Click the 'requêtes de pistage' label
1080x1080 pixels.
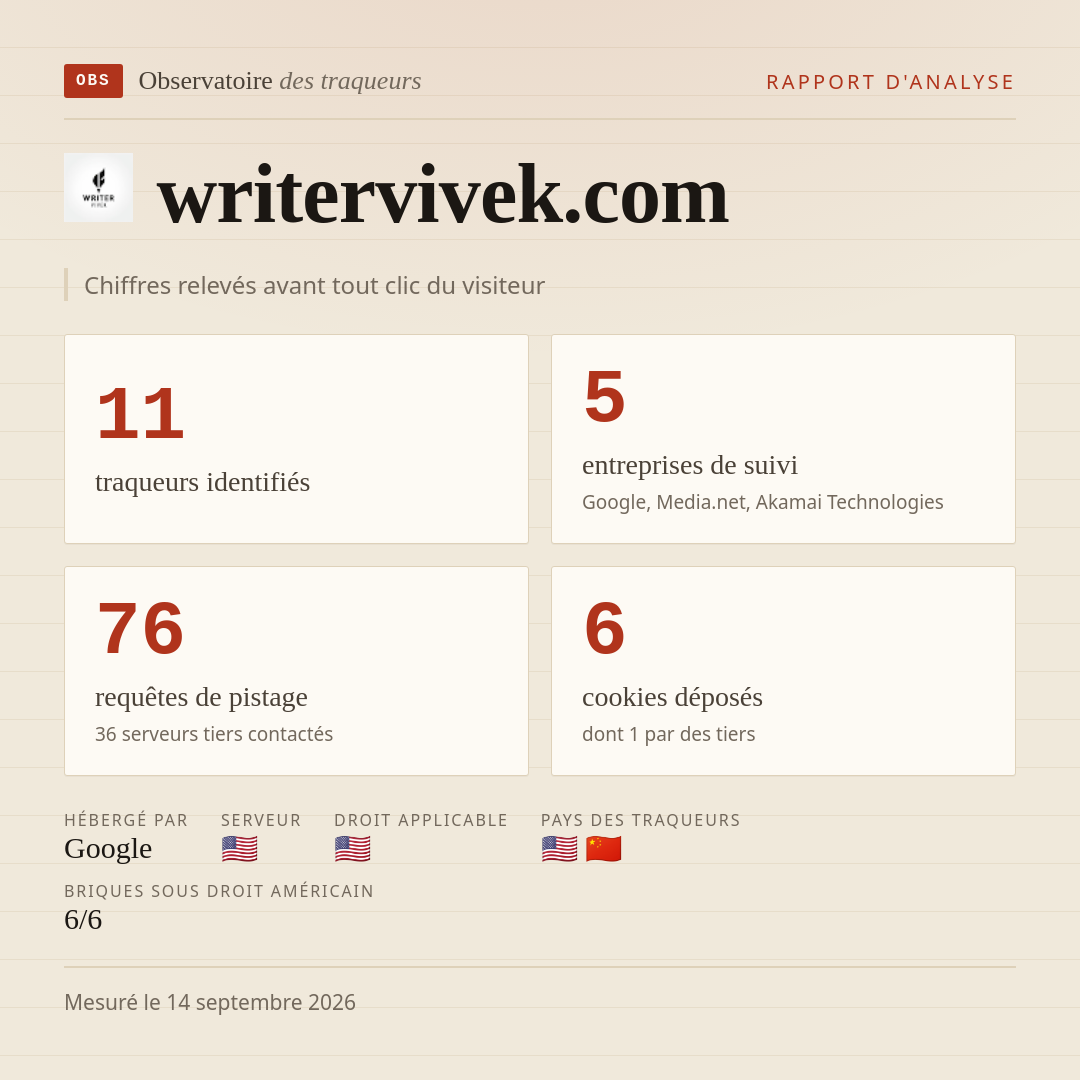(x=201, y=697)
